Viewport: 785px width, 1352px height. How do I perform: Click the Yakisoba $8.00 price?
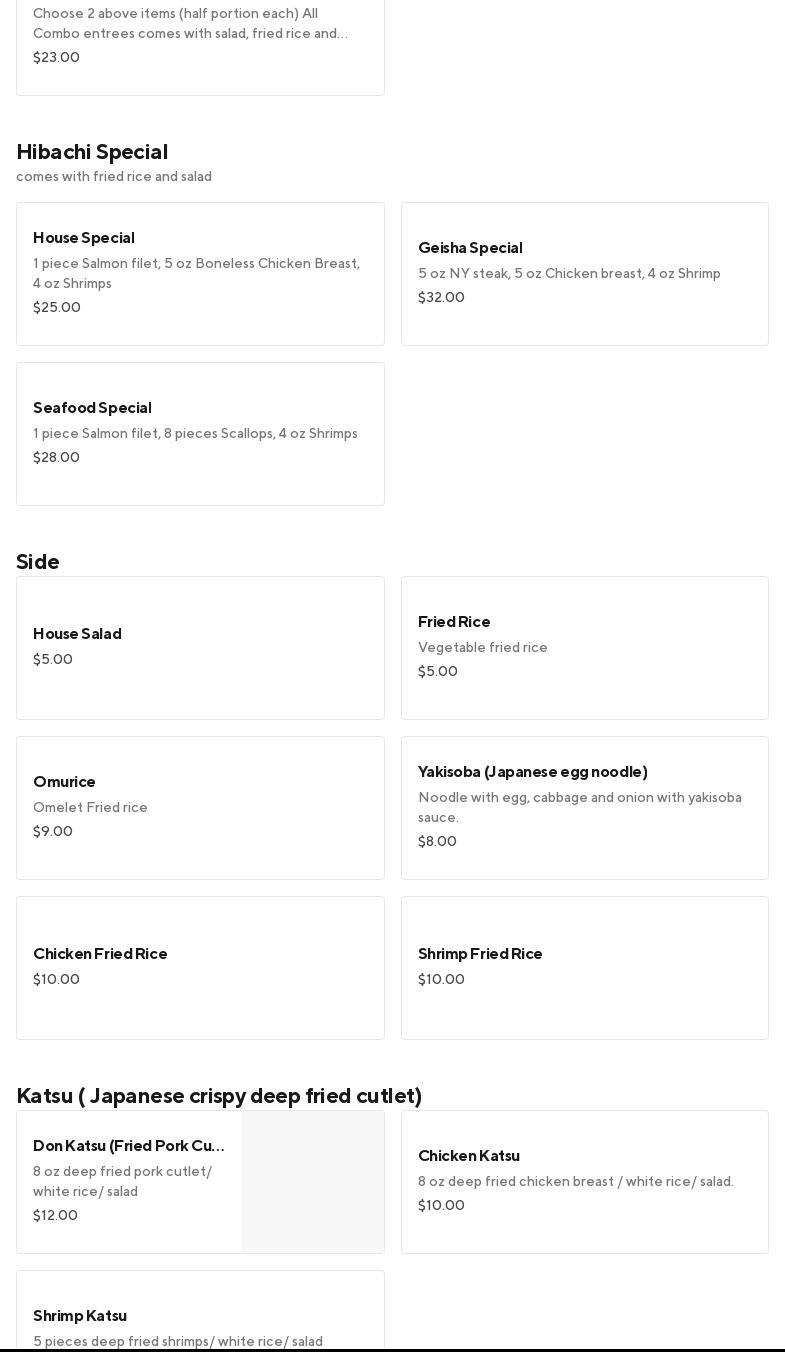[437, 841]
